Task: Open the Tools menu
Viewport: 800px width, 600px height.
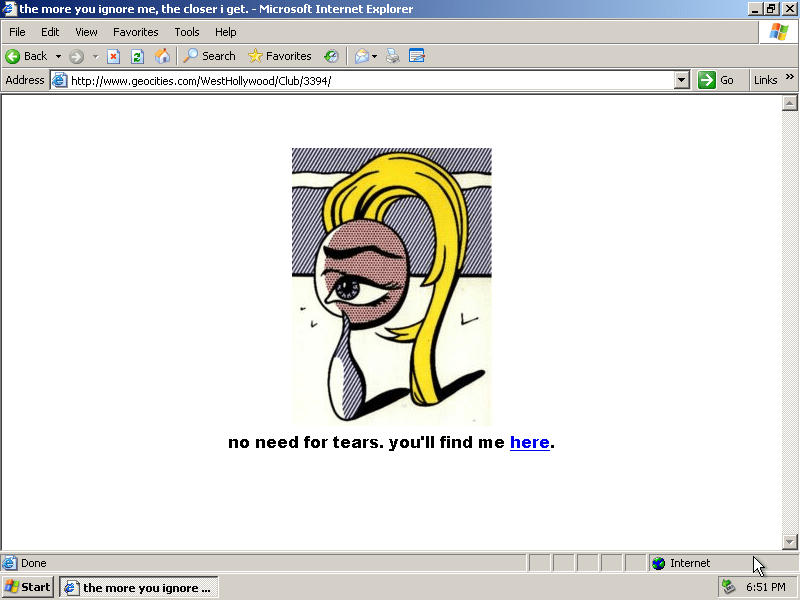Action: pos(187,32)
